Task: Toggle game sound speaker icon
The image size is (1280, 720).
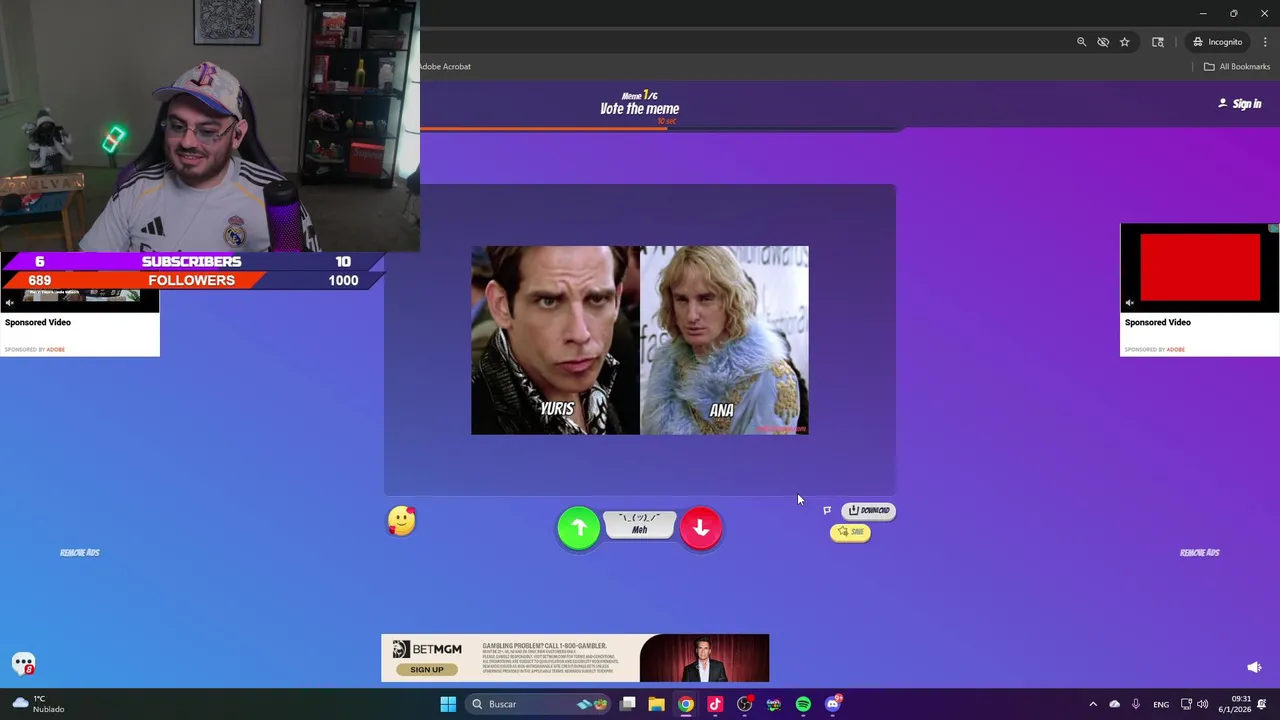Action: (x=1254, y=667)
